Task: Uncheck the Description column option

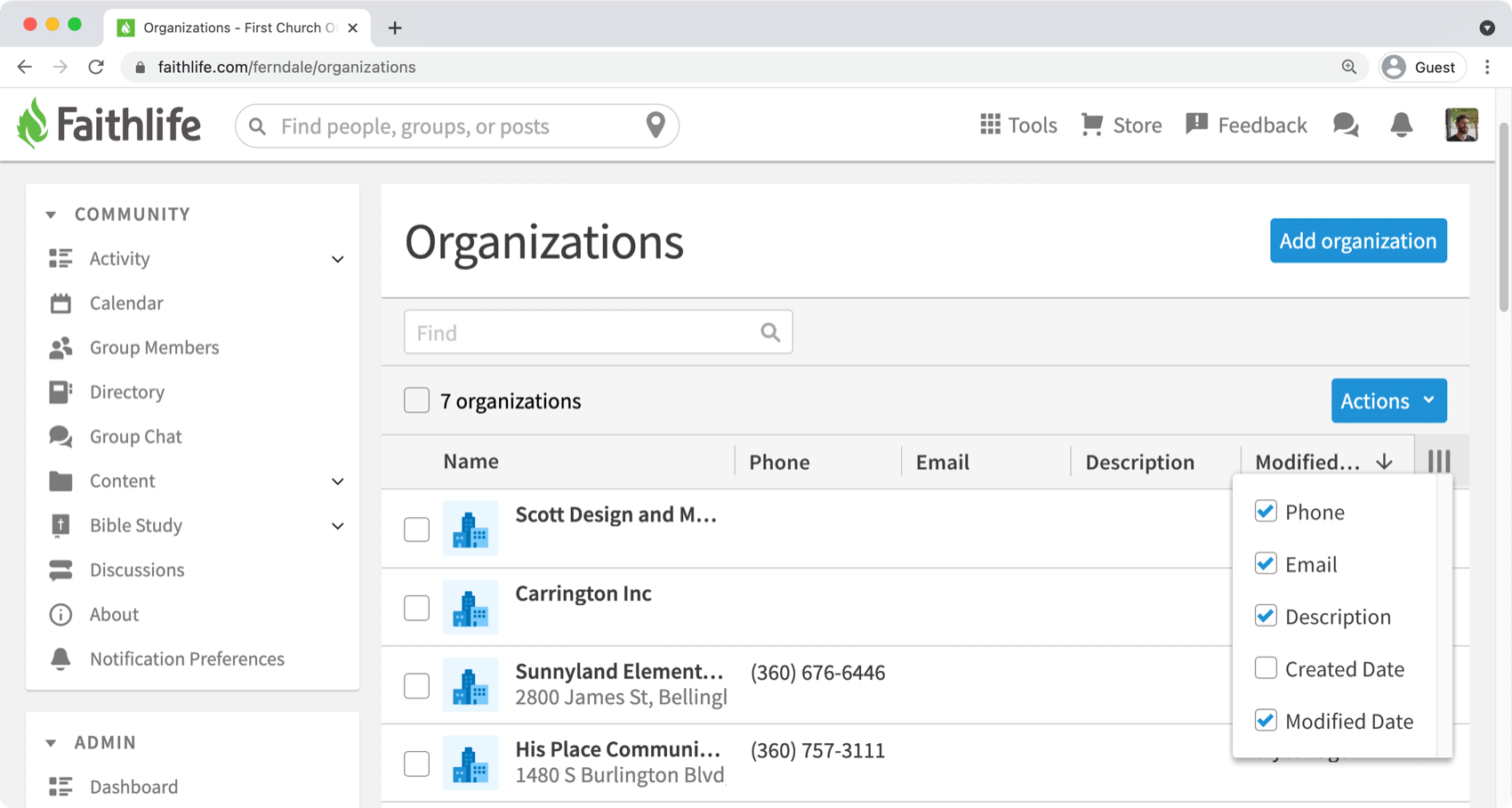Action: (1266, 616)
